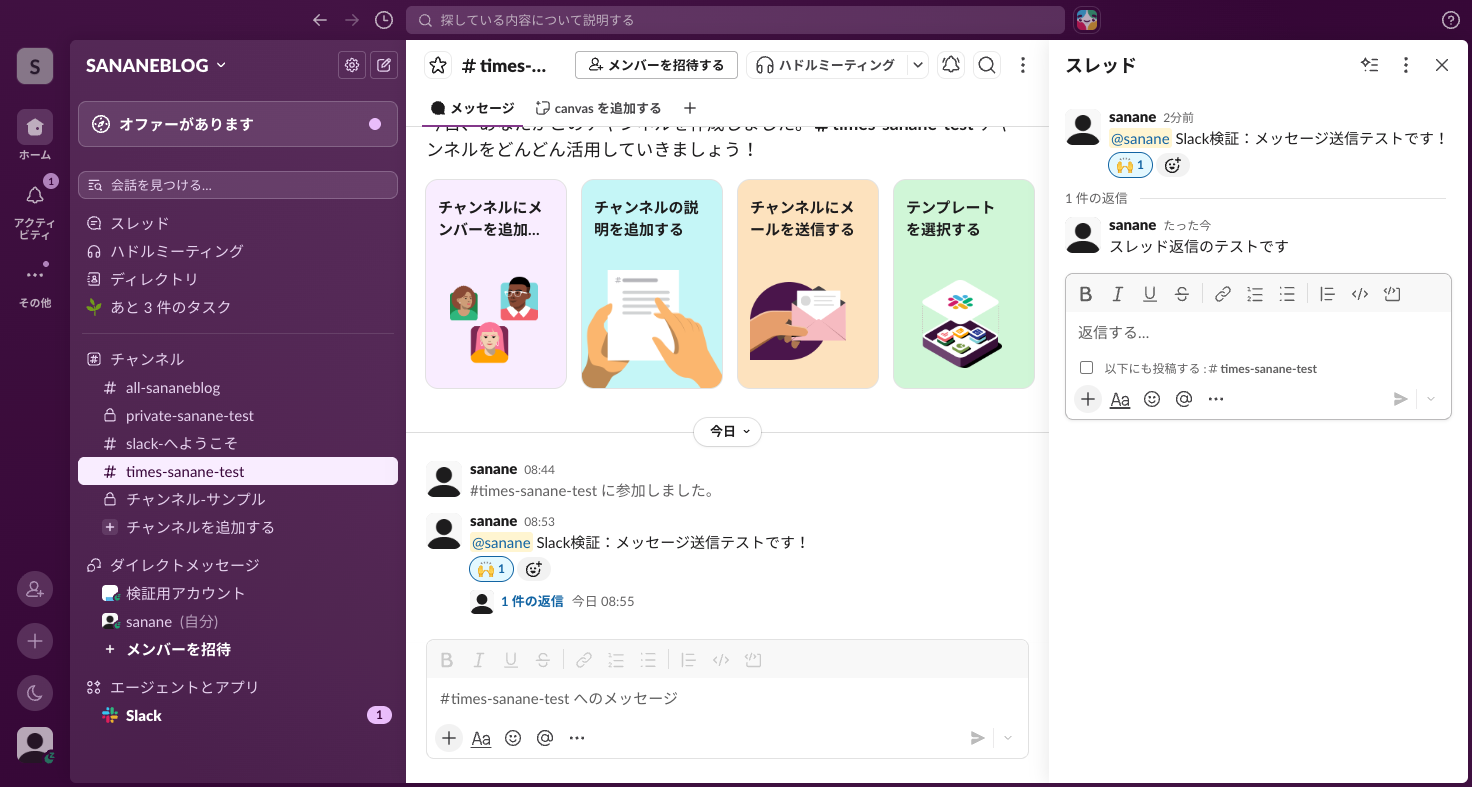
Task: Apply italic in thread reply toolbar
Action: [1118, 294]
